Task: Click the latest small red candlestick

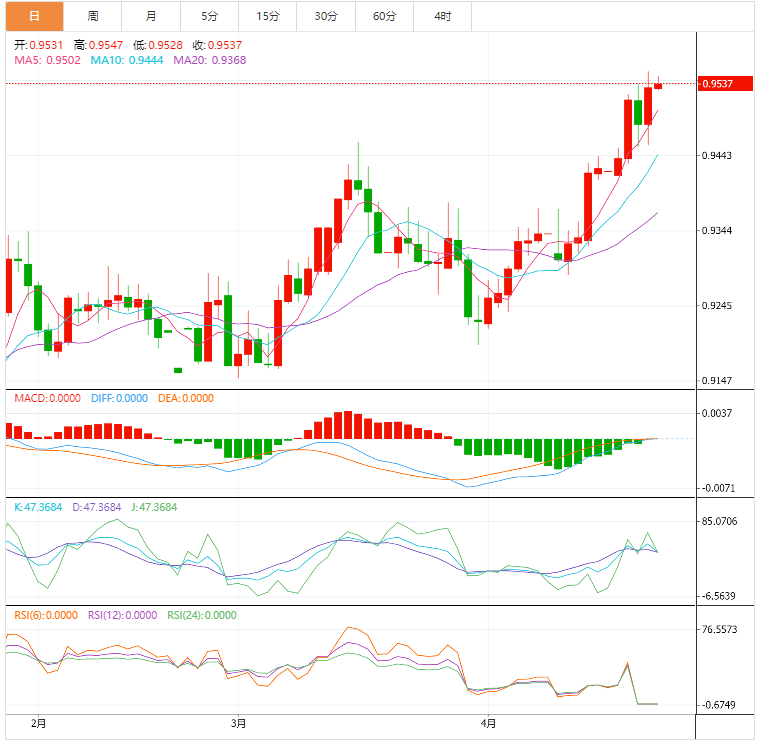Action: 658,86
